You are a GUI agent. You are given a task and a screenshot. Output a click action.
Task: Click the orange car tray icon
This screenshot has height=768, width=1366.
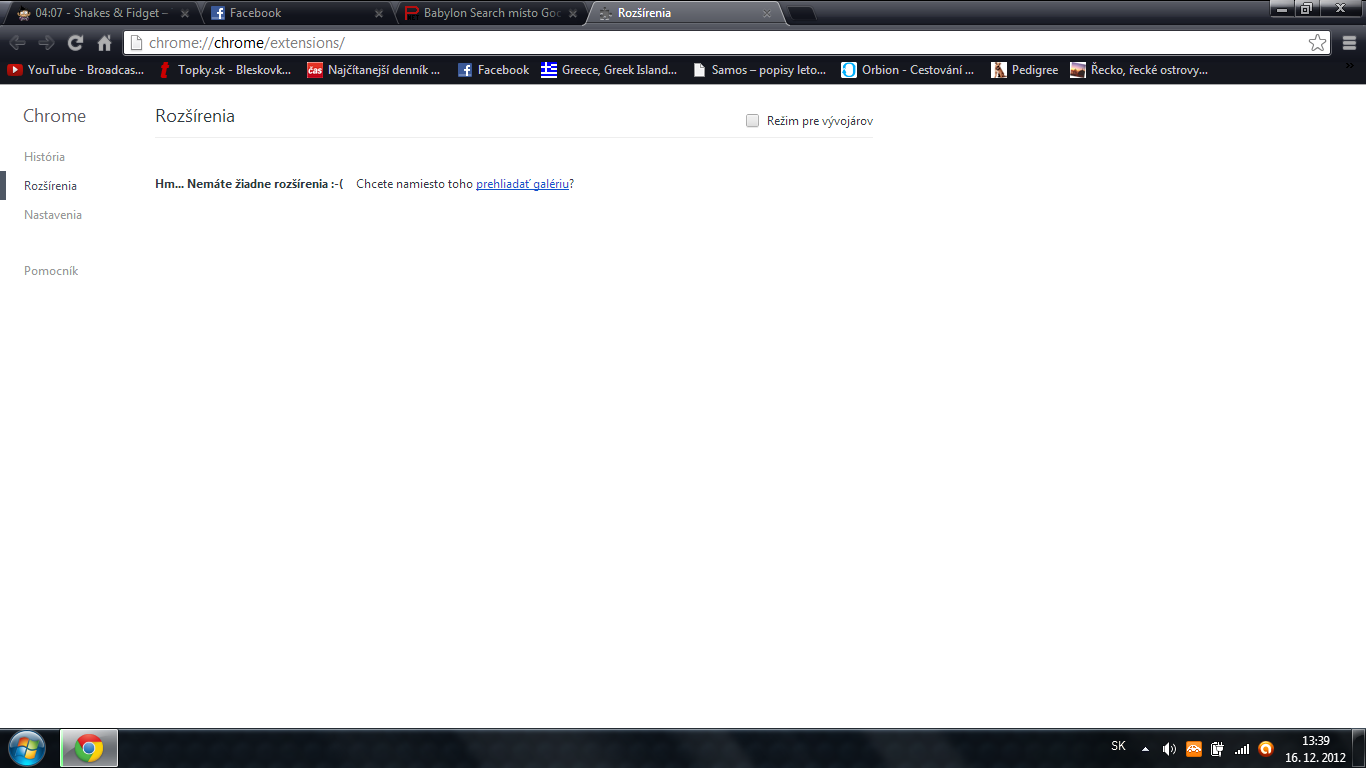point(1193,748)
